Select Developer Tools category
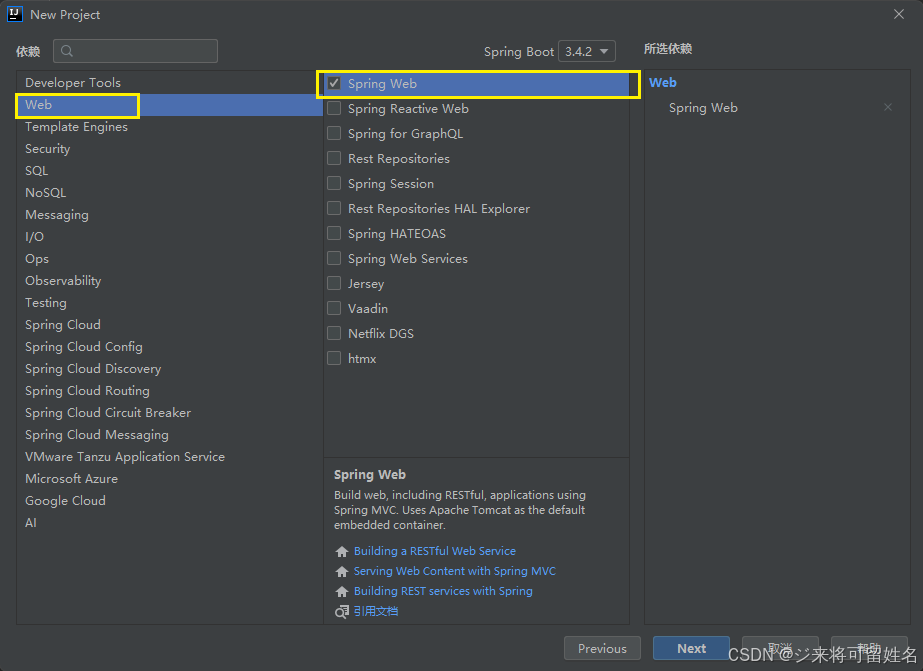 [170, 82]
